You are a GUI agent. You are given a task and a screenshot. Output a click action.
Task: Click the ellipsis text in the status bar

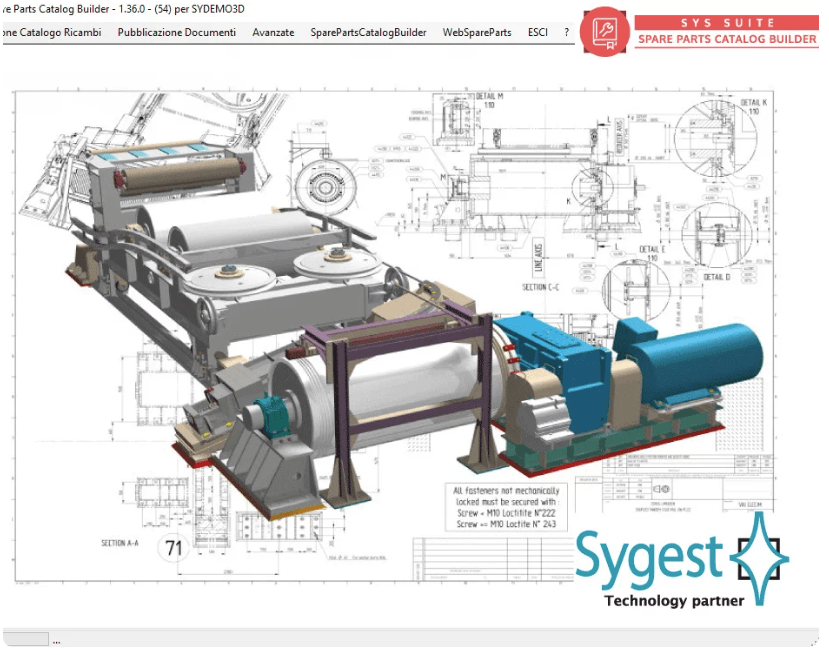click(x=57, y=641)
